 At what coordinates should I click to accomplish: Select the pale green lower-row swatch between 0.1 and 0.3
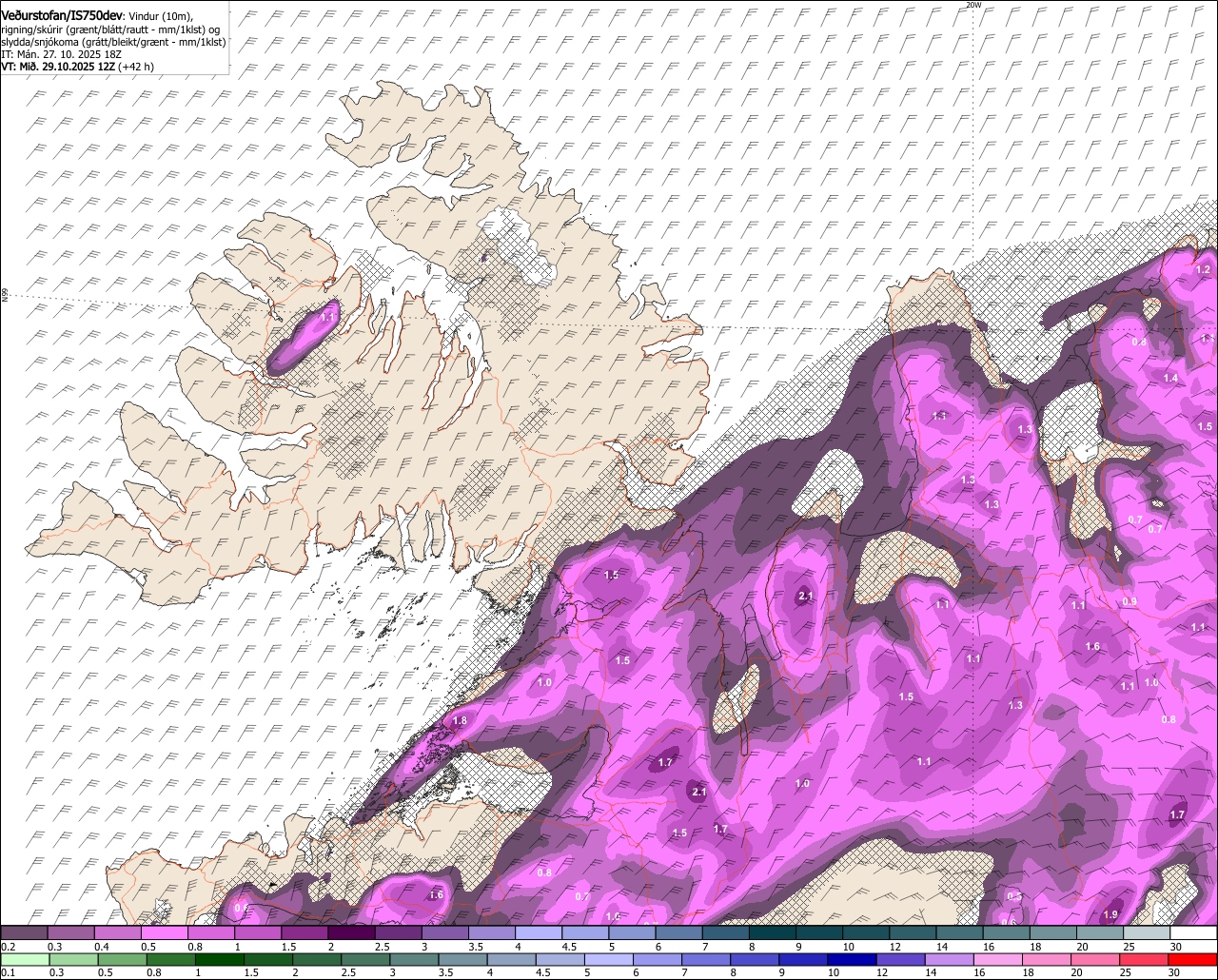point(24,959)
